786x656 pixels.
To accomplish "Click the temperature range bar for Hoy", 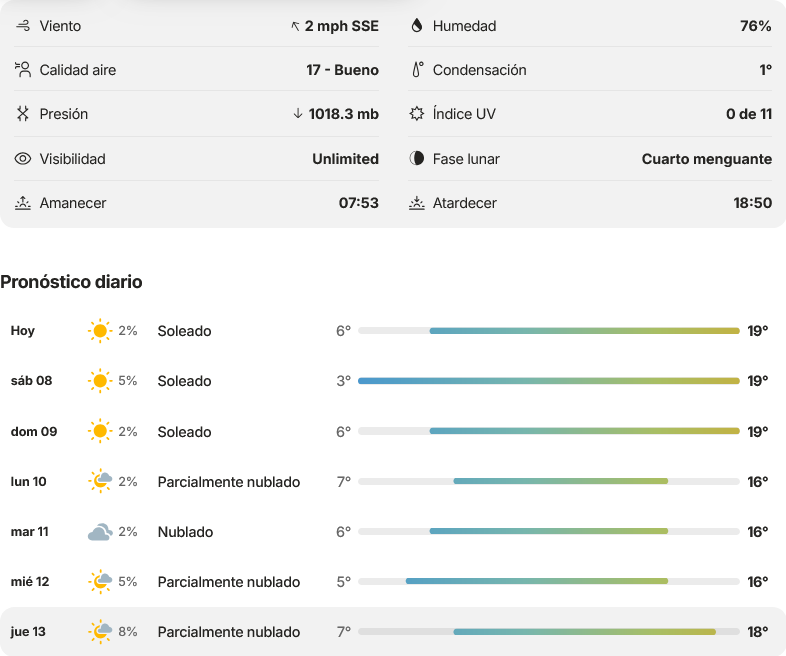I will (x=549, y=331).
